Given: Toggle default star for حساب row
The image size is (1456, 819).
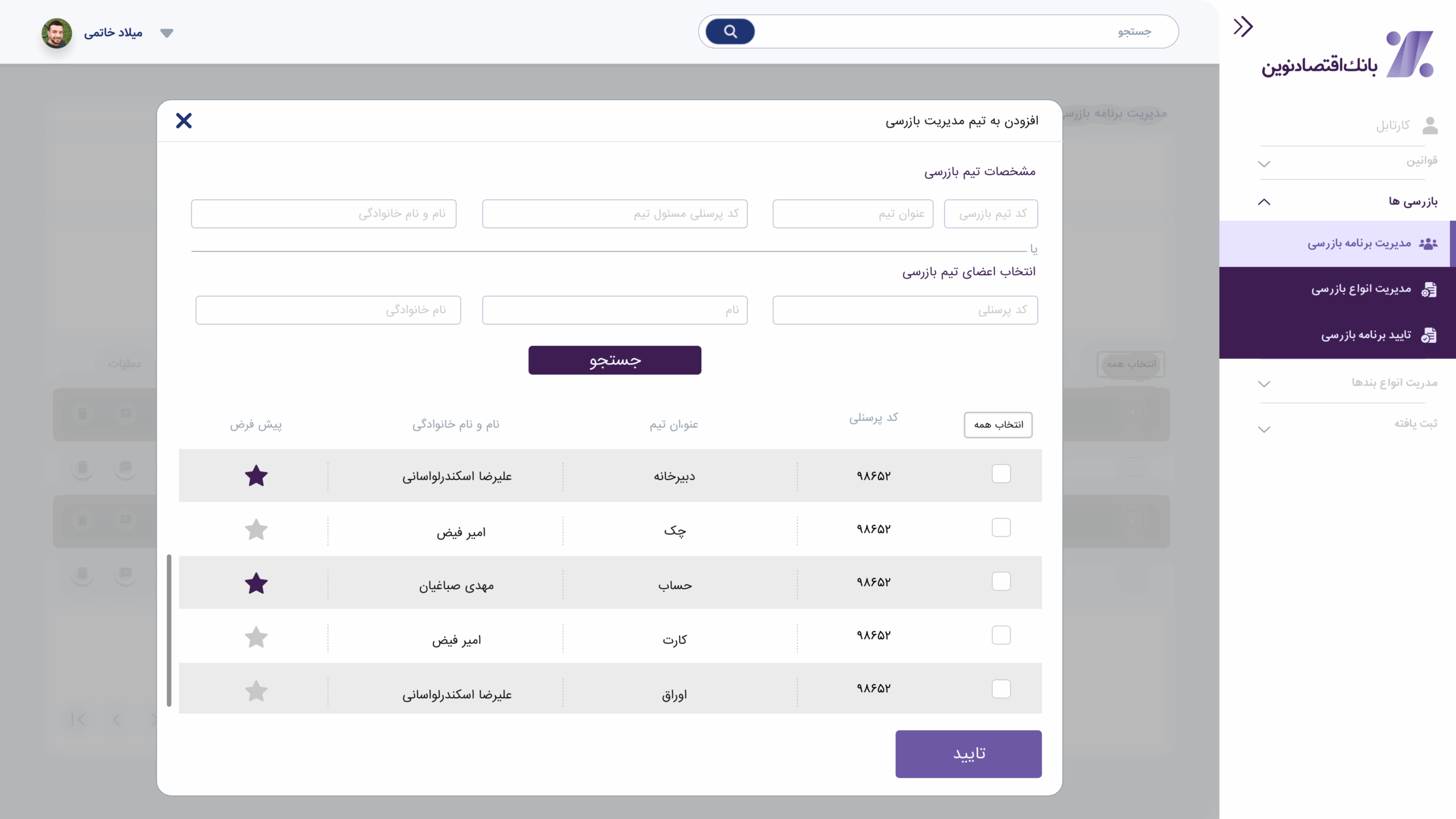Looking at the screenshot, I should (256, 584).
